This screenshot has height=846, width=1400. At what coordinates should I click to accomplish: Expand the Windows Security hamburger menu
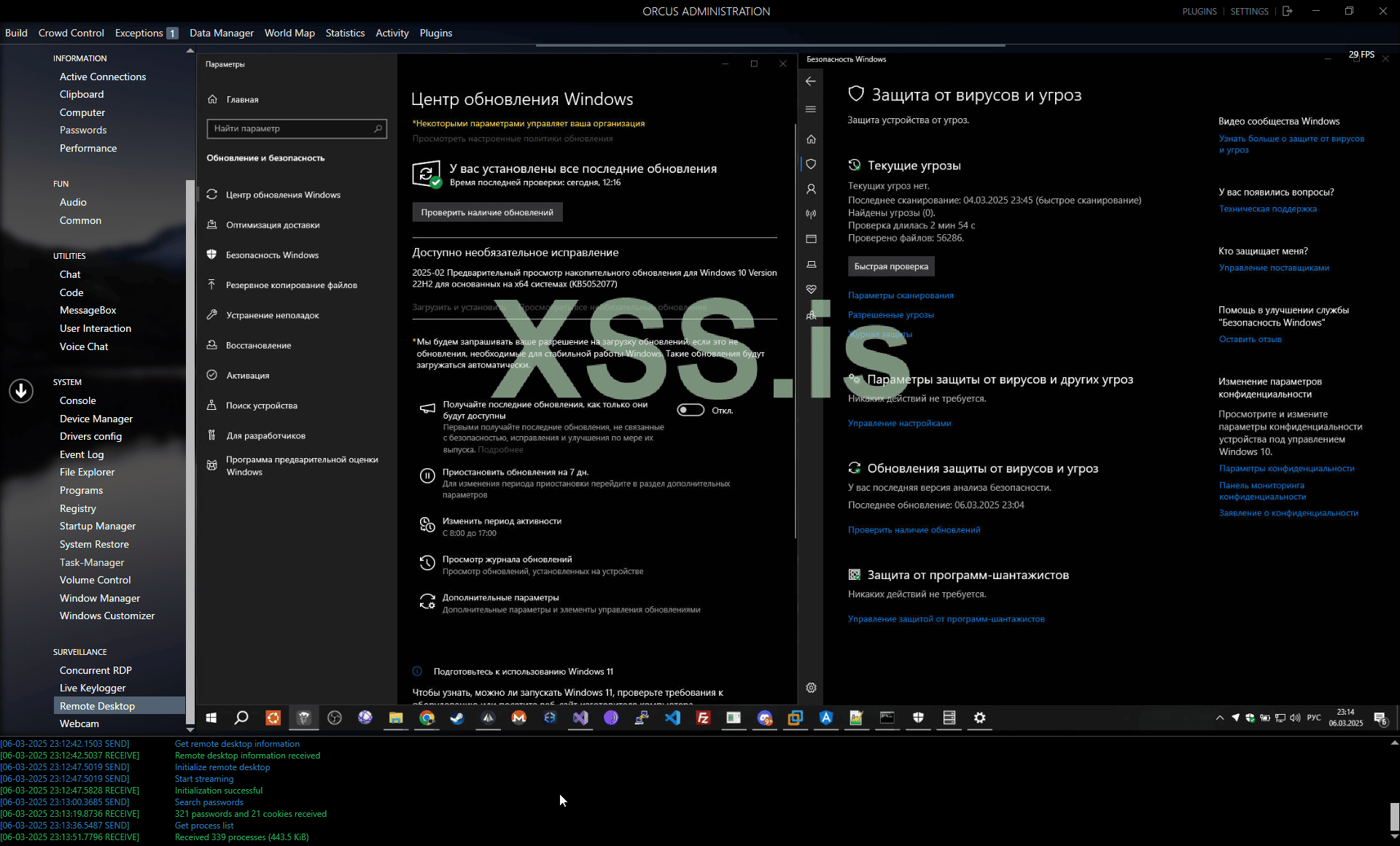point(811,109)
